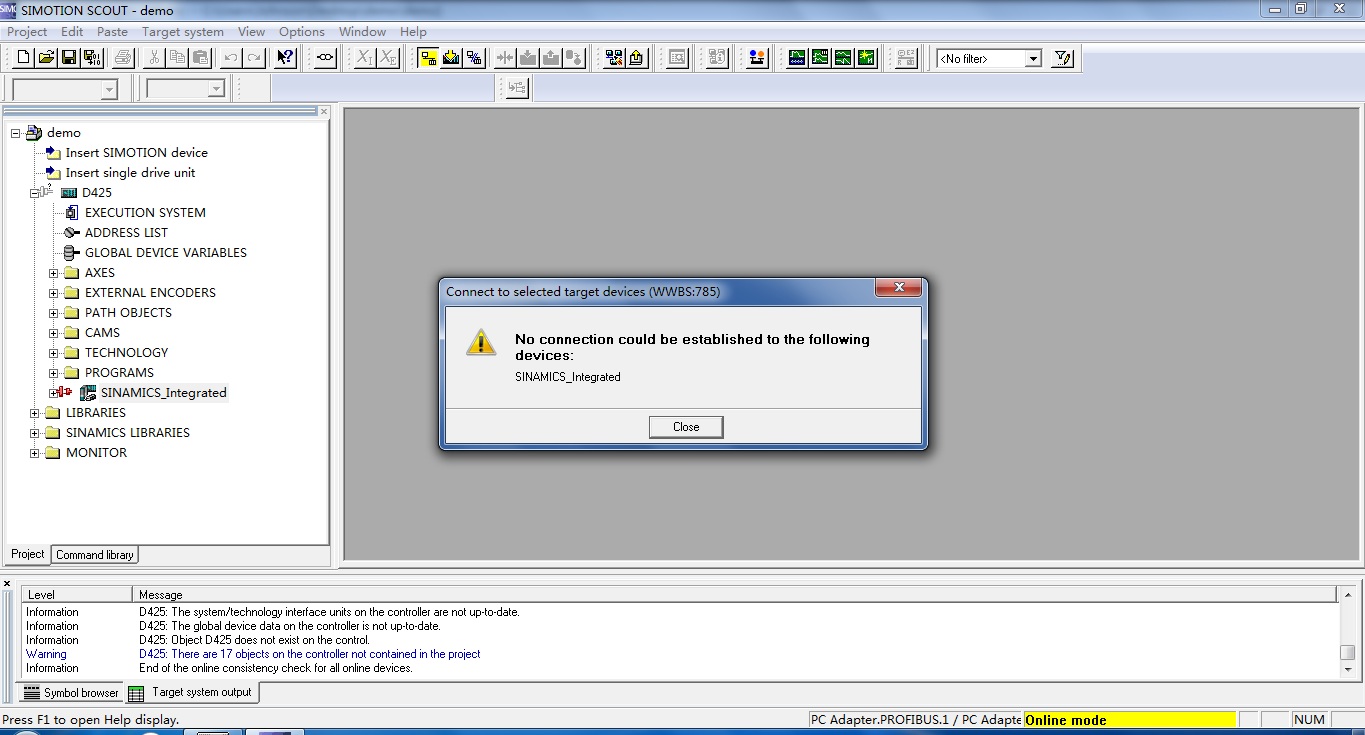Click the yellow download-arrow icon beside Connect

pyautogui.click(x=451, y=58)
